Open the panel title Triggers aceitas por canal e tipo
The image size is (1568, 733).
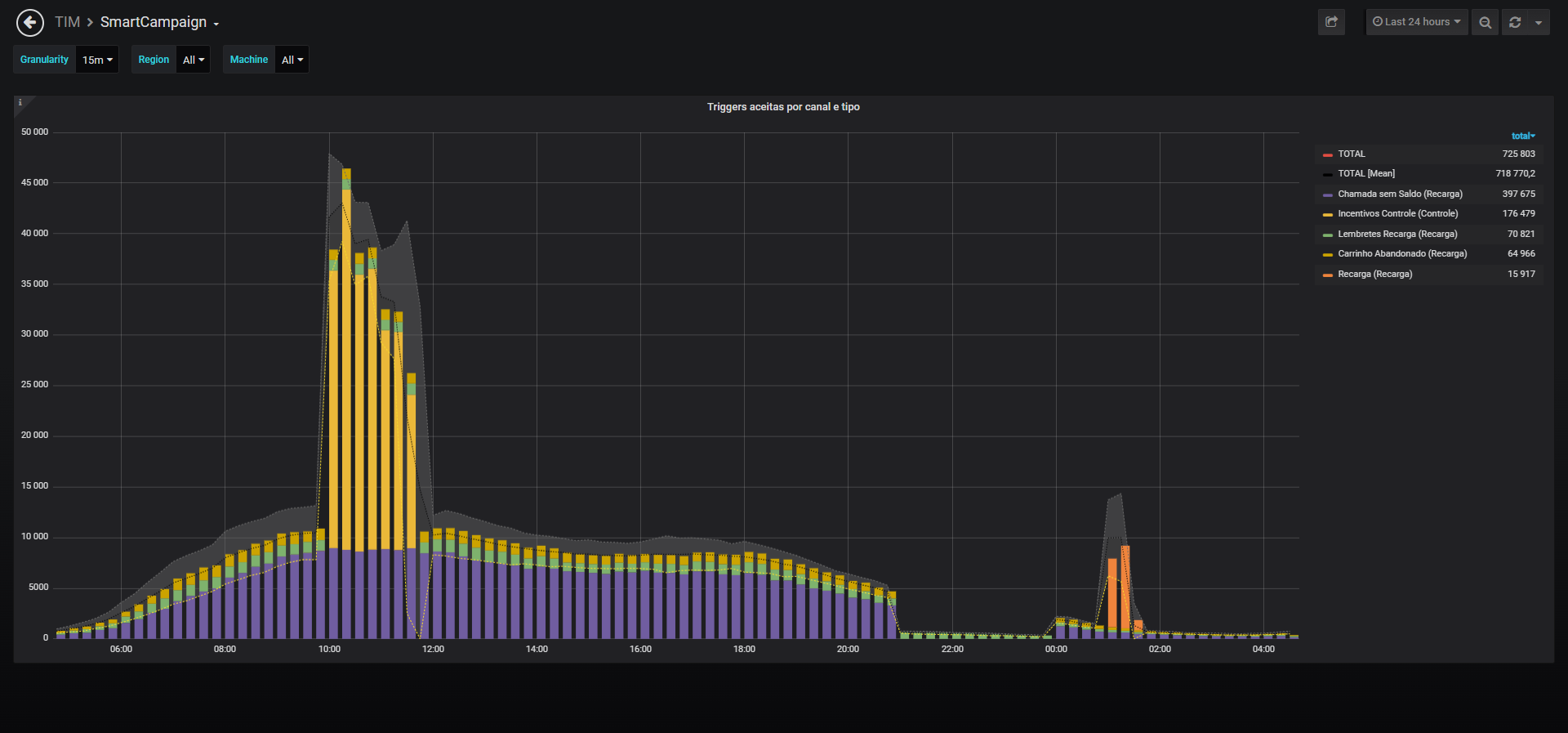coord(783,107)
